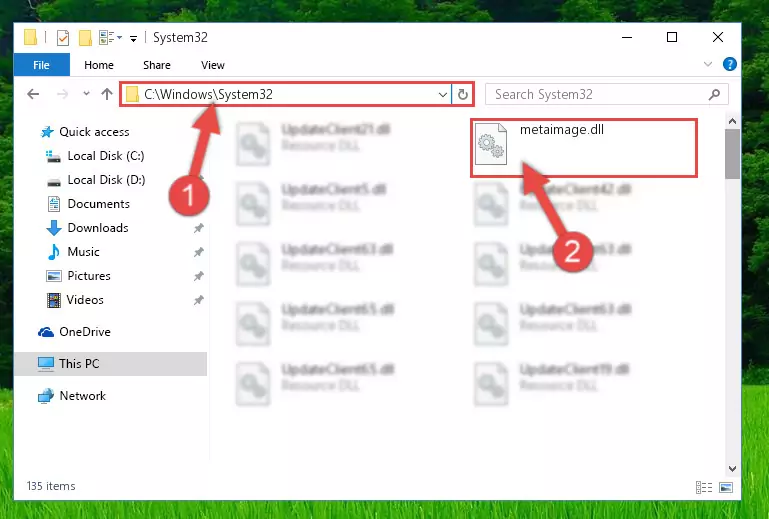Select the metaimage.dll file icon

coord(491,144)
